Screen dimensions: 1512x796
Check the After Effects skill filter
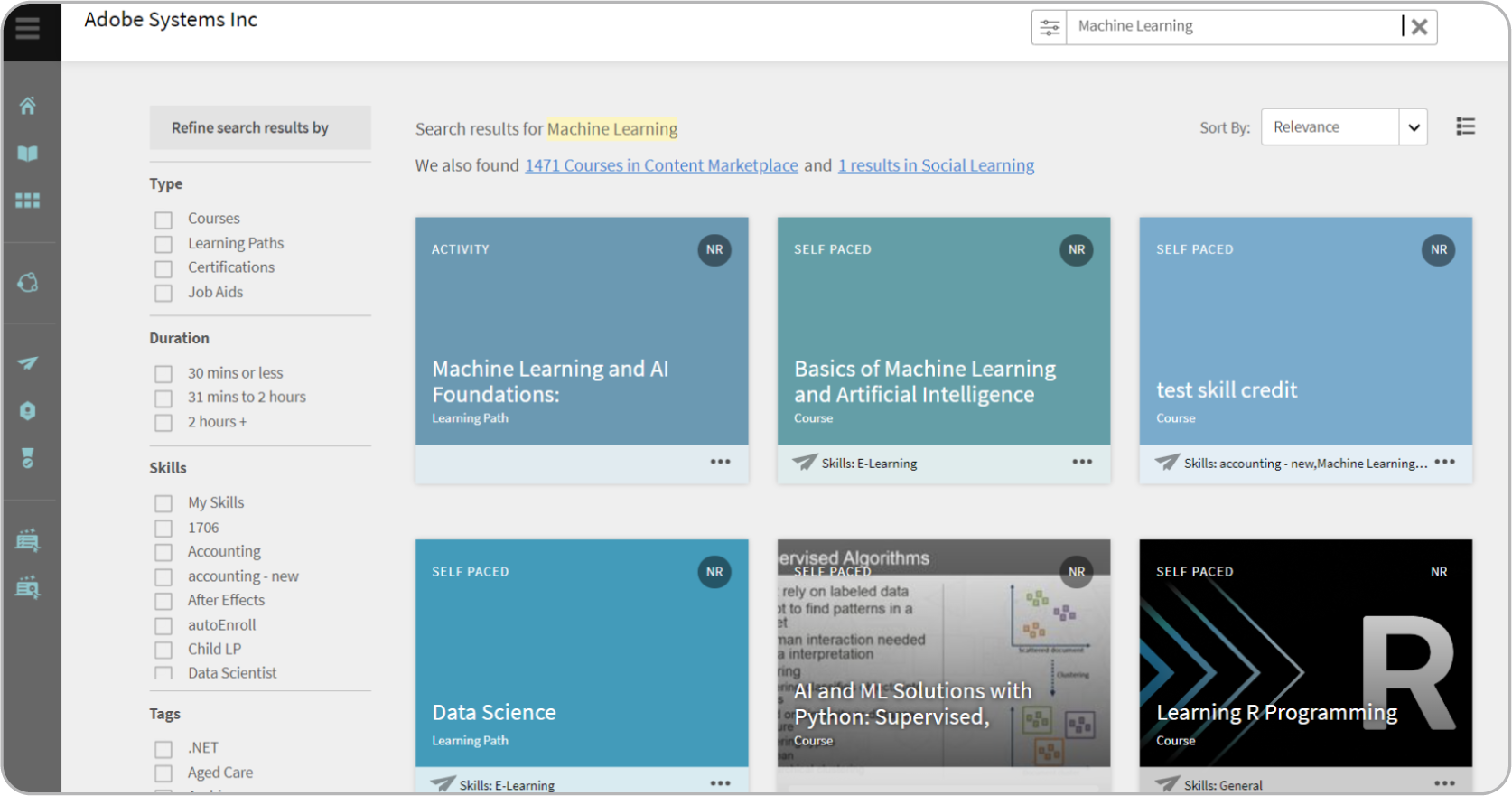coord(163,601)
